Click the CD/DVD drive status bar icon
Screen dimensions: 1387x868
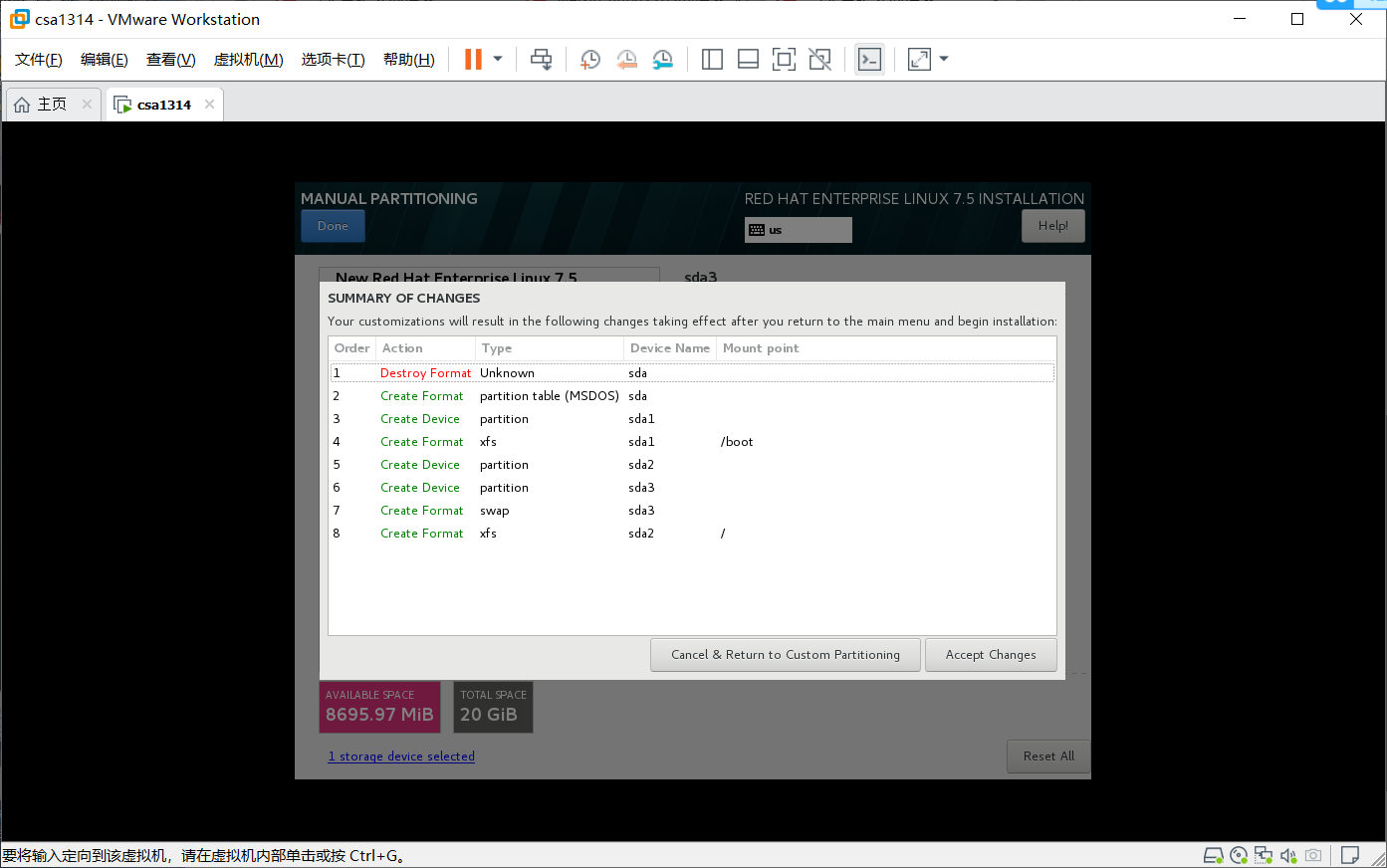pyautogui.click(x=1239, y=855)
